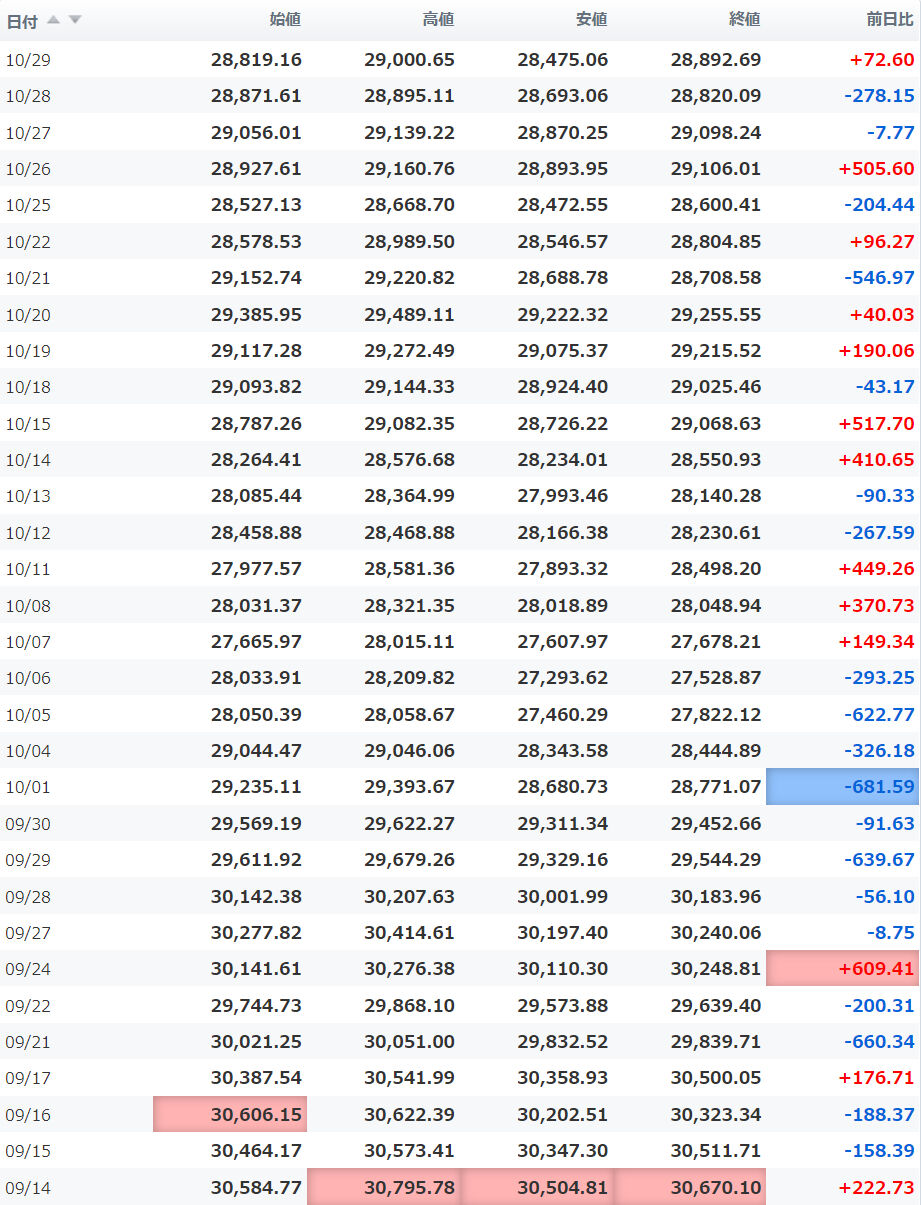The height and width of the screenshot is (1205, 921).
Task: Select closing price 28,498.20
Action: point(715,568)
